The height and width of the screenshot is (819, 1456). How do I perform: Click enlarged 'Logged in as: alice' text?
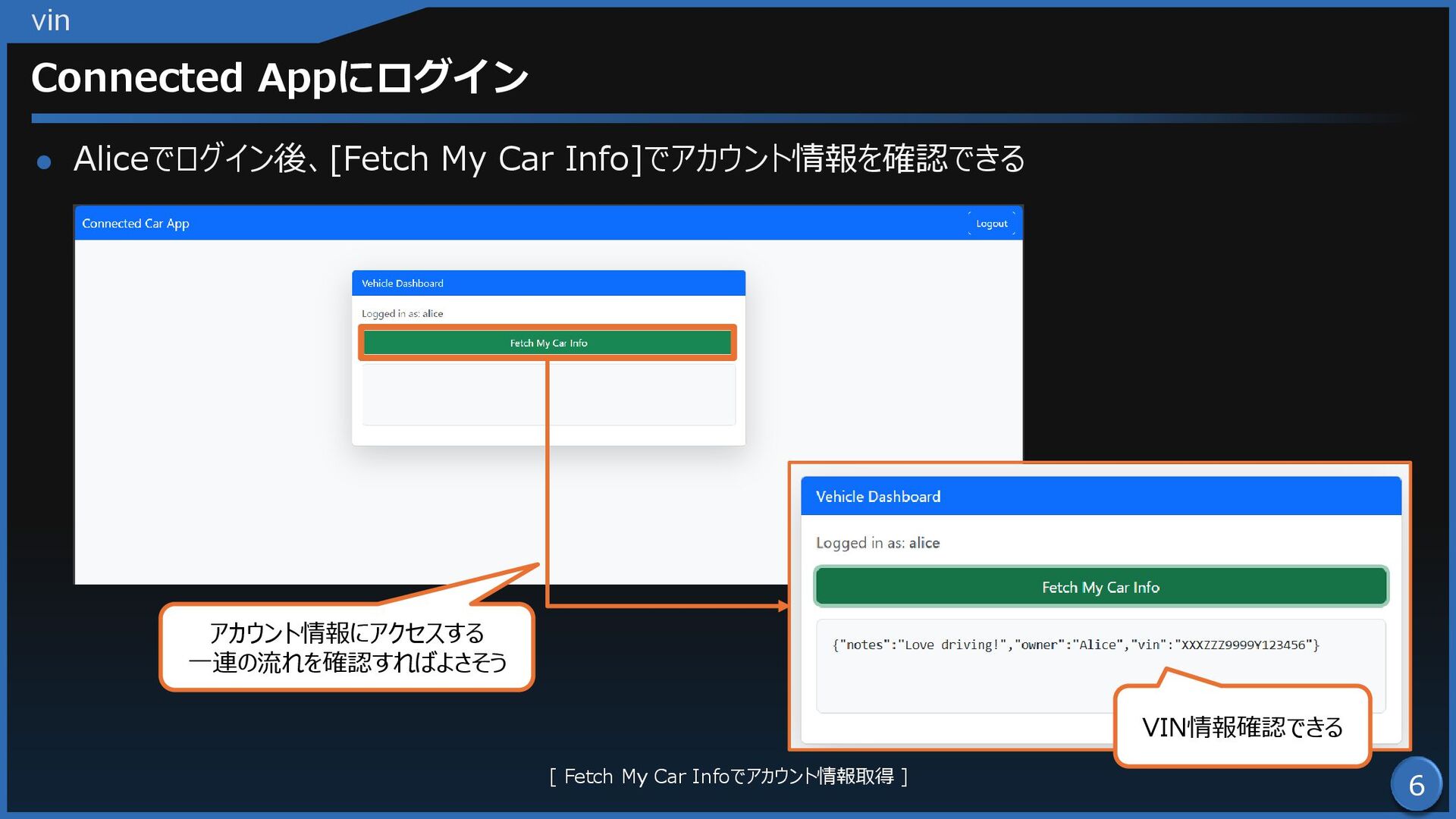click(877, 543)
